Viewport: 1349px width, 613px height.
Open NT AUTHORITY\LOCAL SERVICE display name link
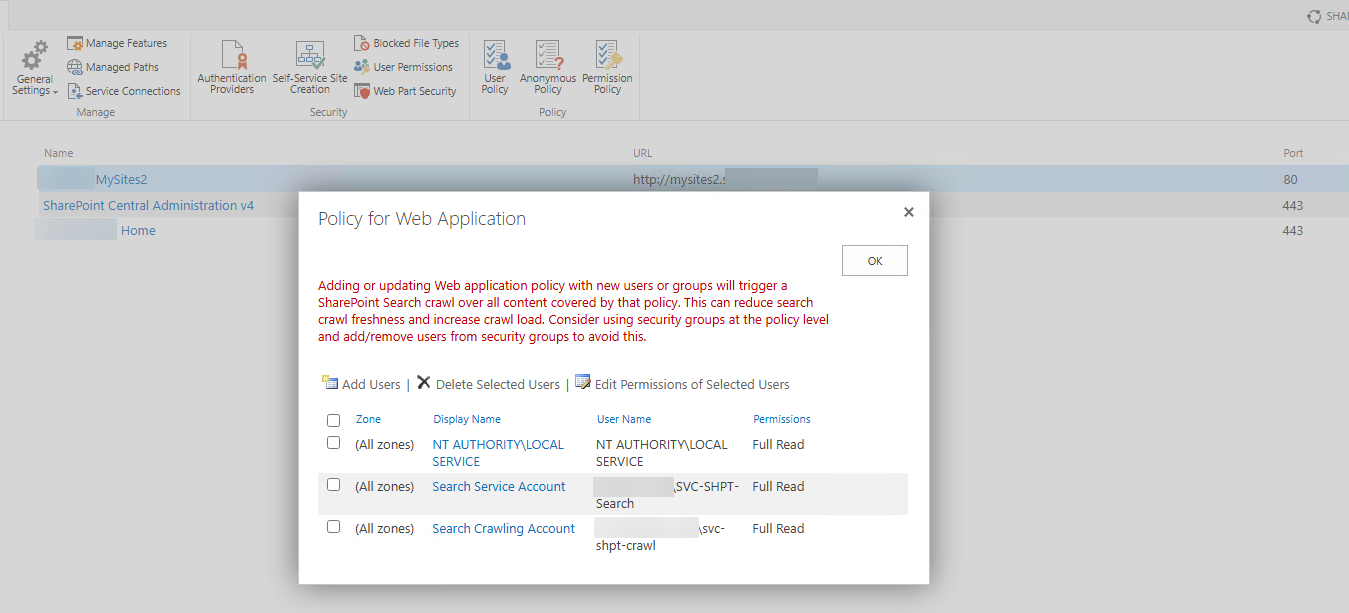pos(498,453)
